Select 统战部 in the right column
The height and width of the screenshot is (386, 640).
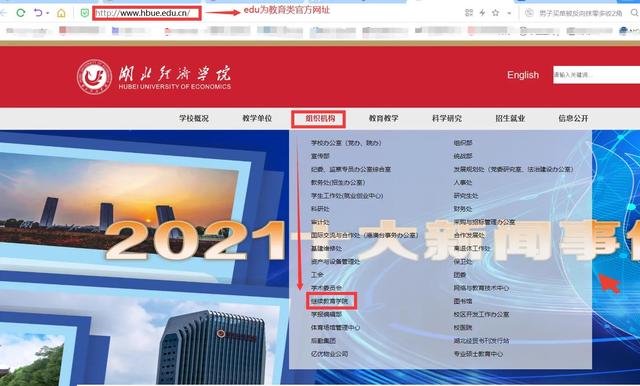[x=463, y=156]
